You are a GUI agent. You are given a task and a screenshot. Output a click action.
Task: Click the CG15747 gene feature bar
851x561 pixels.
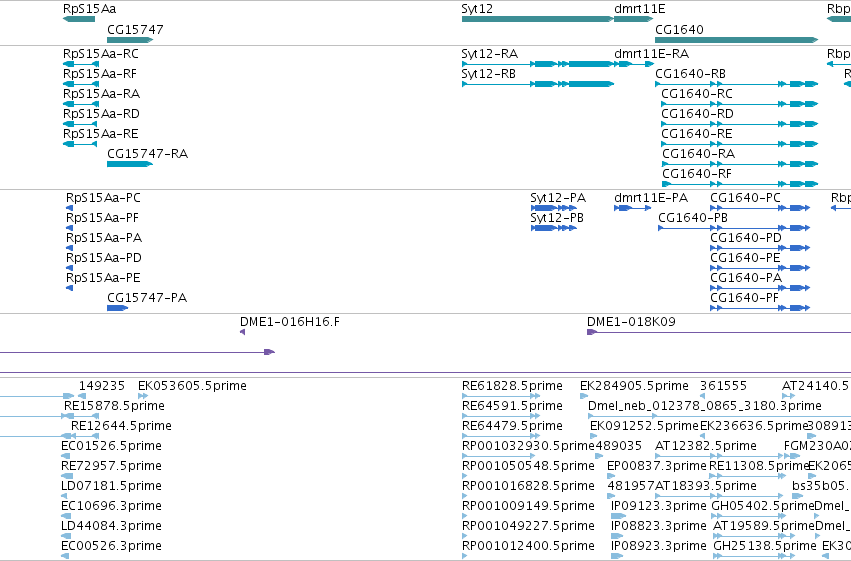point(130,40)
